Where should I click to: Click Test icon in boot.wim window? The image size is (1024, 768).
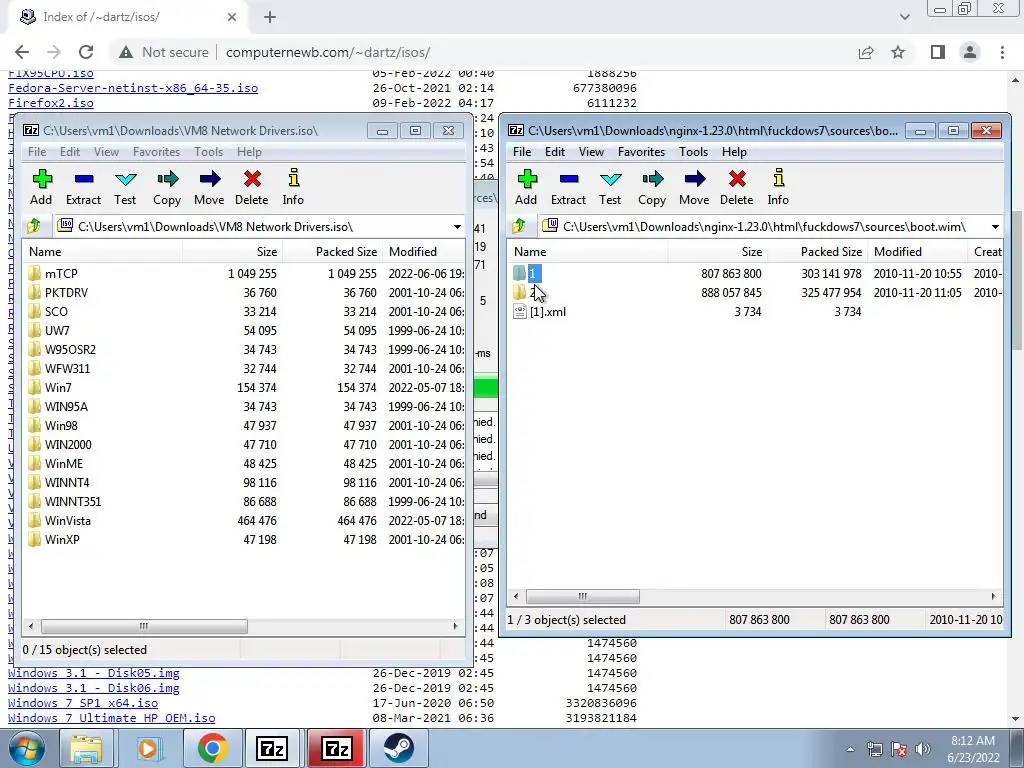coord(610,179)
